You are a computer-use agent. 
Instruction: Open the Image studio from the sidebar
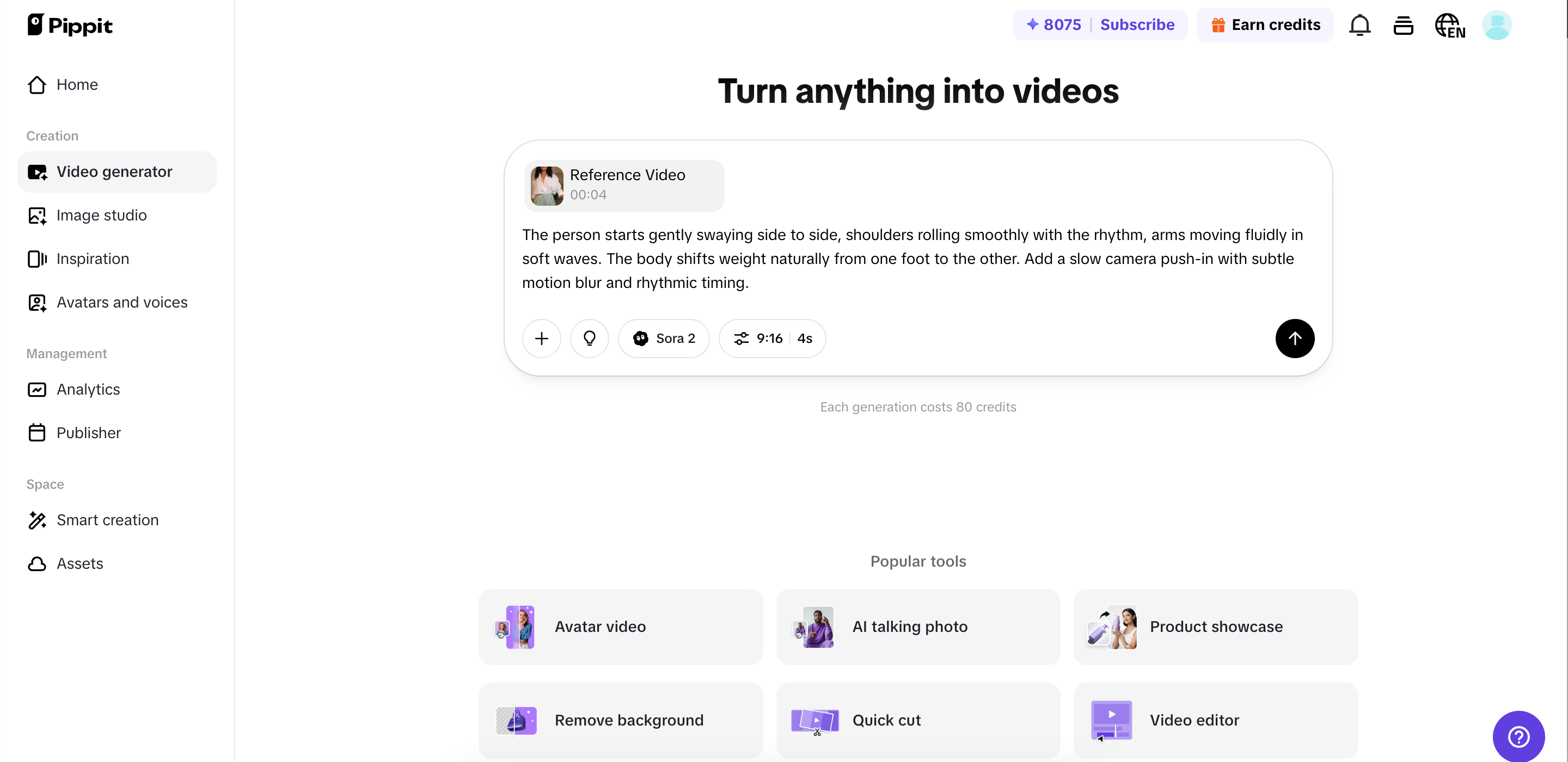[x=102, y=215]
